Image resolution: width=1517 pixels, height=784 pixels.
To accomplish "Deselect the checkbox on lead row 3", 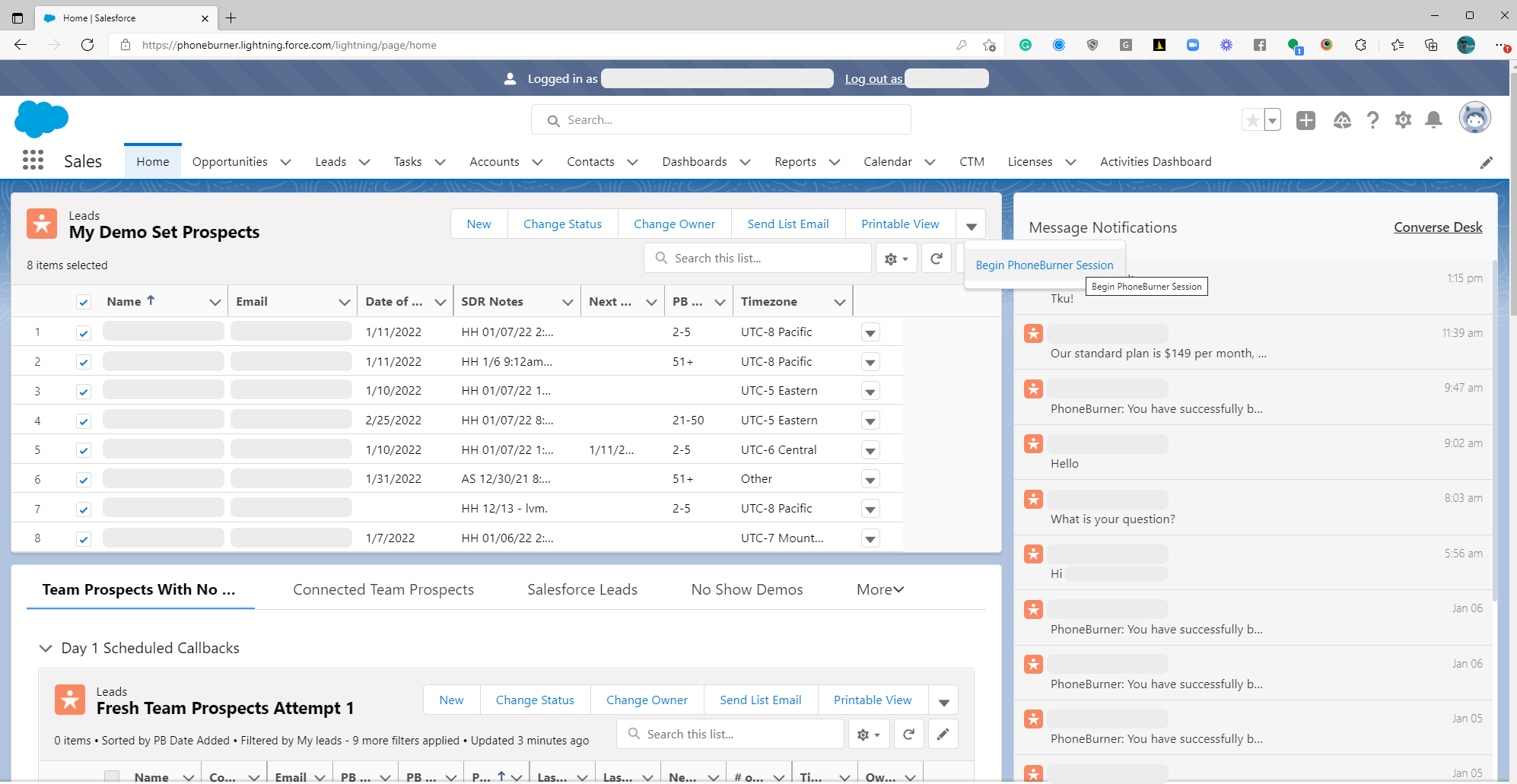I will click(84, 391).
